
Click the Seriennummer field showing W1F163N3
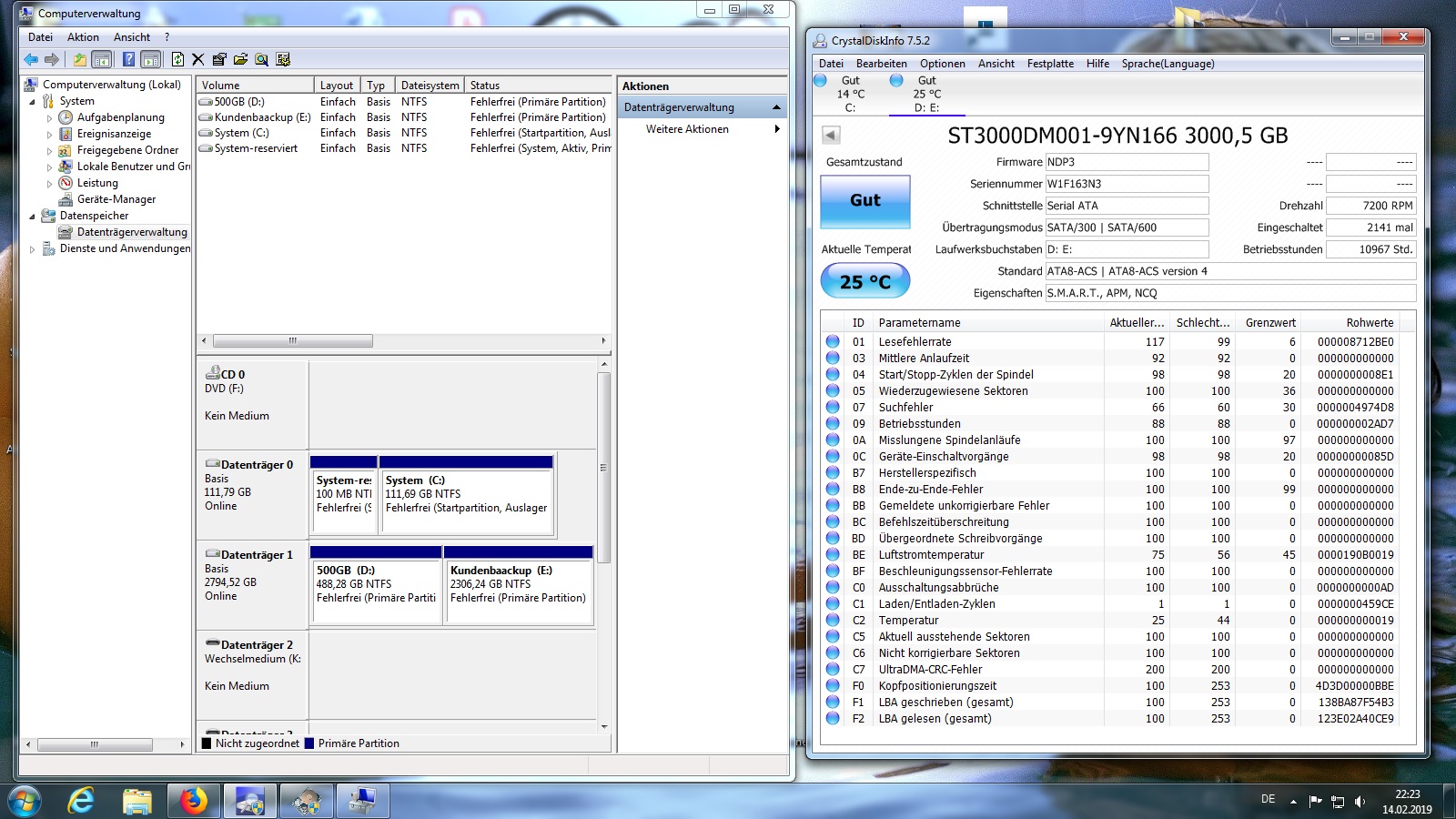coord(1127,184)
